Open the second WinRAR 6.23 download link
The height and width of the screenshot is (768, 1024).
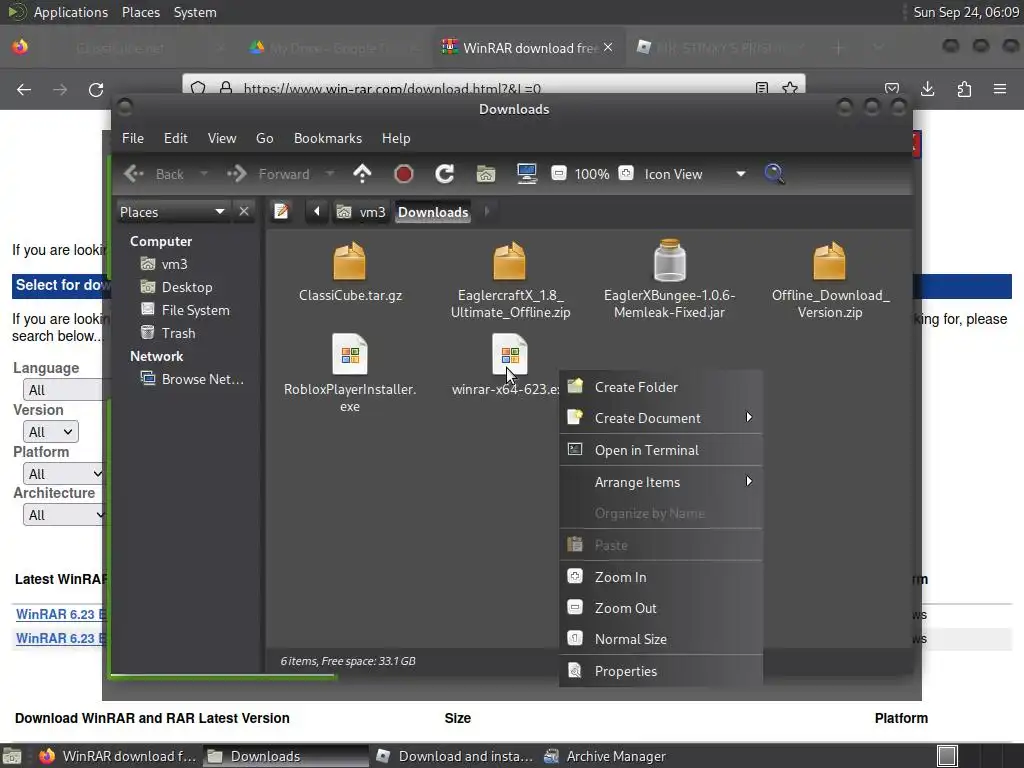point(60,639)
